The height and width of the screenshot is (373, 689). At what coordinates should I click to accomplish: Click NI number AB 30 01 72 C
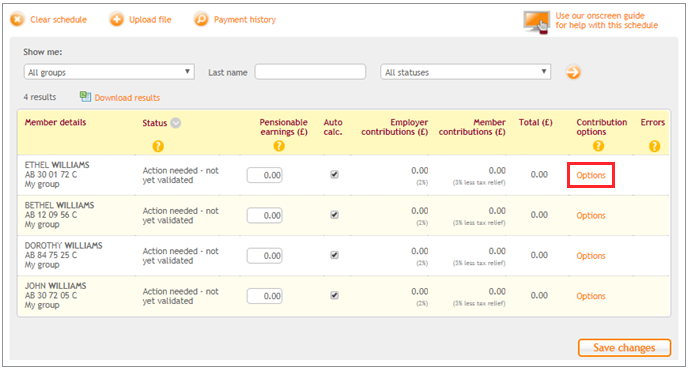click(x=51, y=174)
